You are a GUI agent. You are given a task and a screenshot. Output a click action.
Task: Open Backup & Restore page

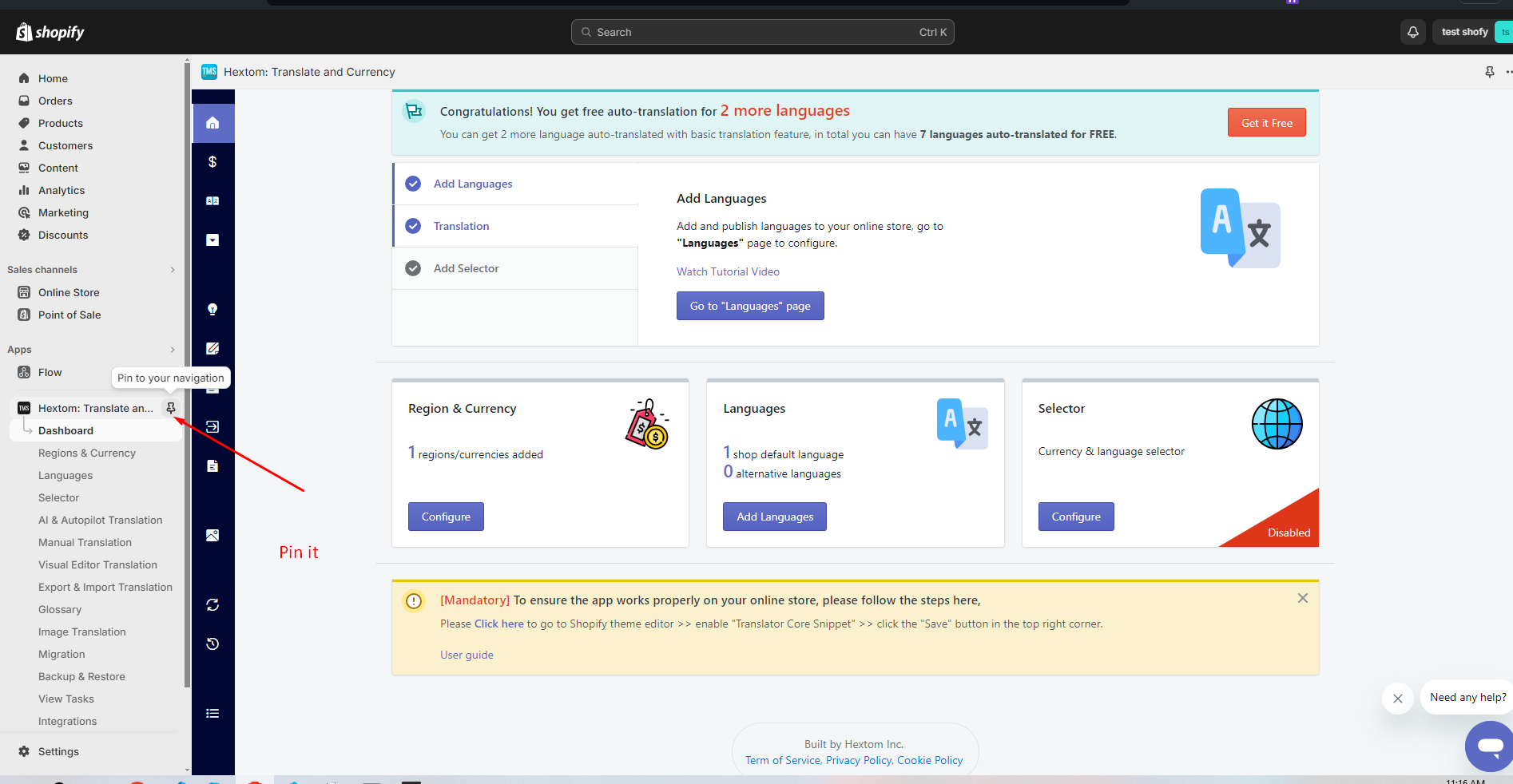pos(81,676)
